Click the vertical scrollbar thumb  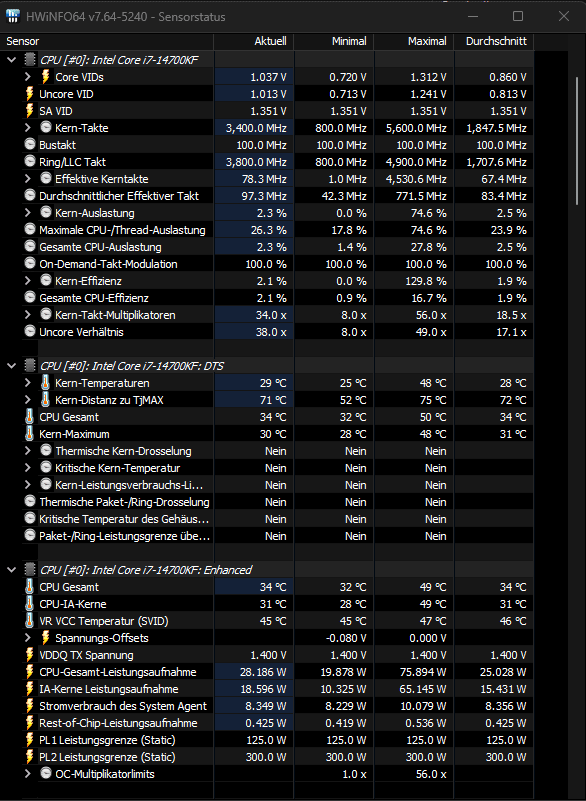click(577, 139)
